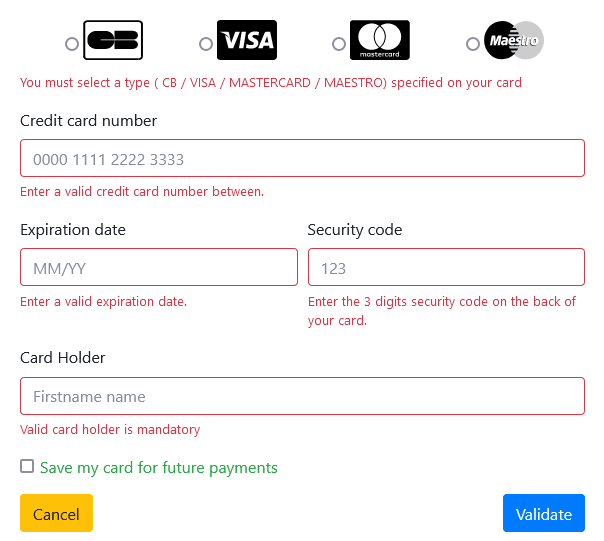Click the 'Credit card number' label

(89, 121)
